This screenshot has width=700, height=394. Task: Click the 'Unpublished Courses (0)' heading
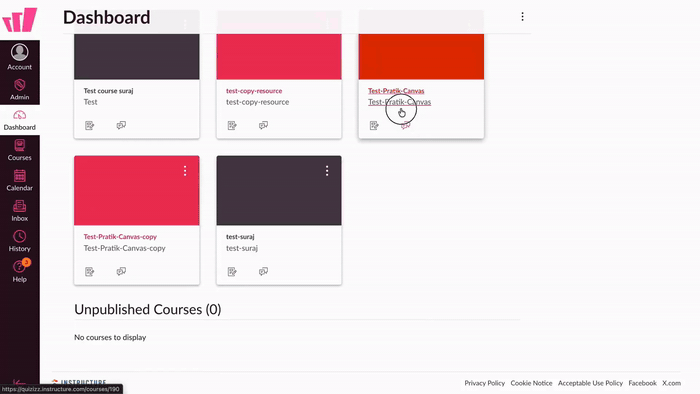click(148, 310)
